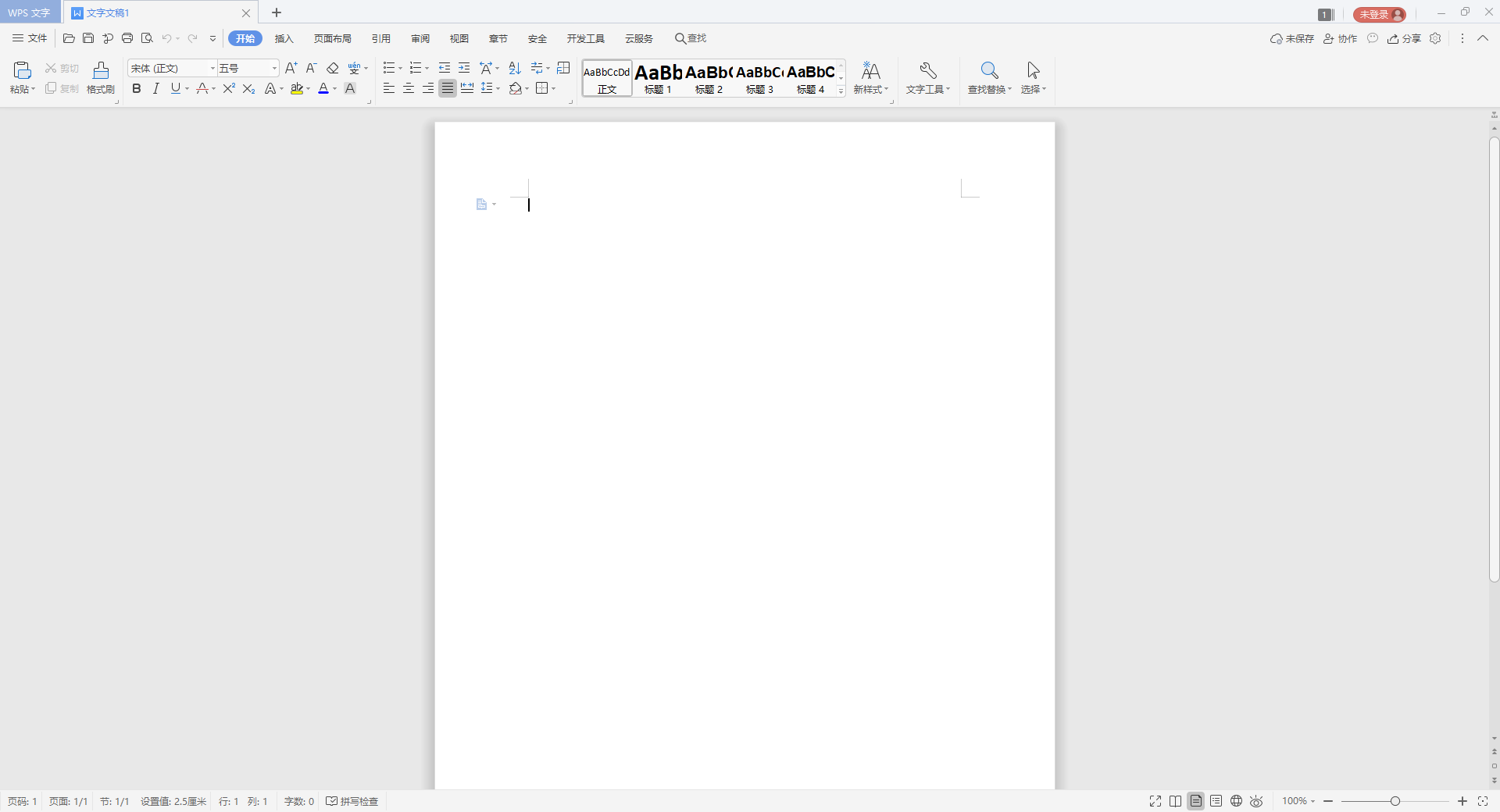
Task: Click the zoom in plus button
Action: tap(1462, 801)
